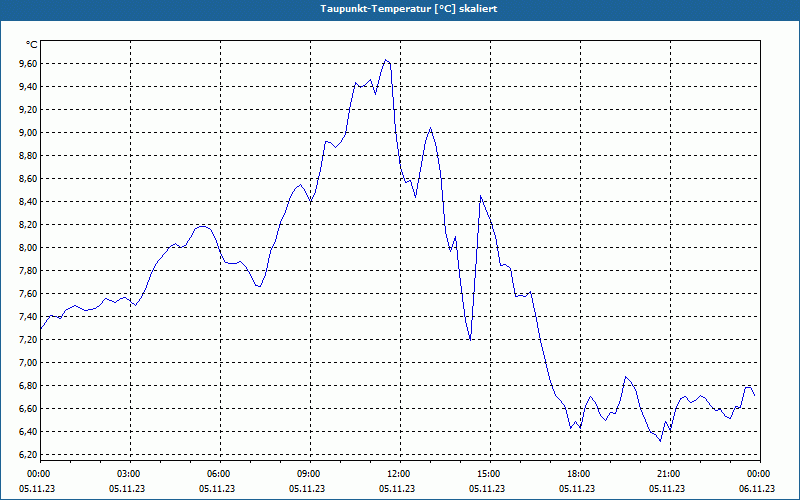The image size is (800, 500).
Task: Click the 12:00 time axis label
Action: click(400, 474)
